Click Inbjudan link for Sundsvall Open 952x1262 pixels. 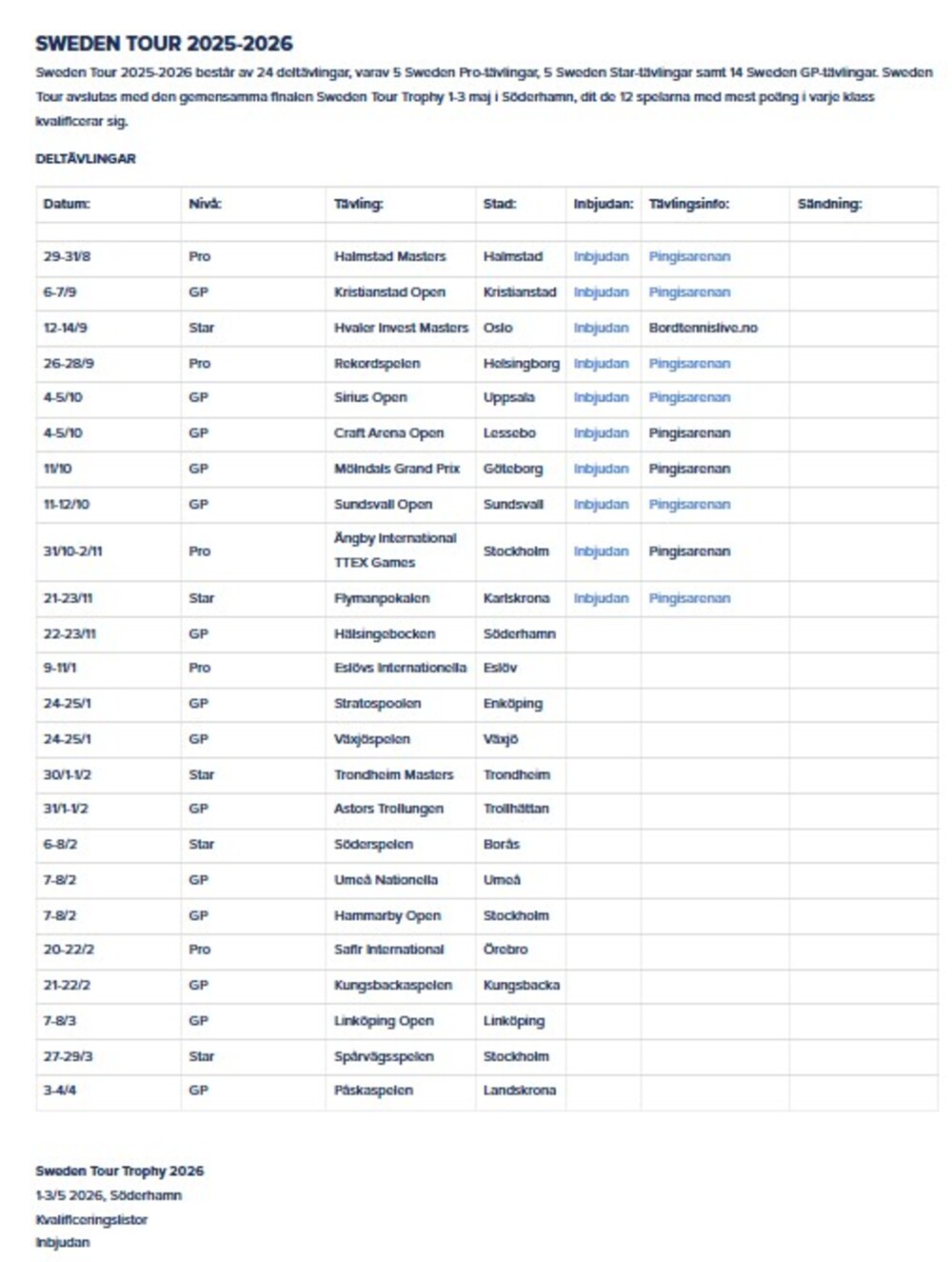point(601,505)
